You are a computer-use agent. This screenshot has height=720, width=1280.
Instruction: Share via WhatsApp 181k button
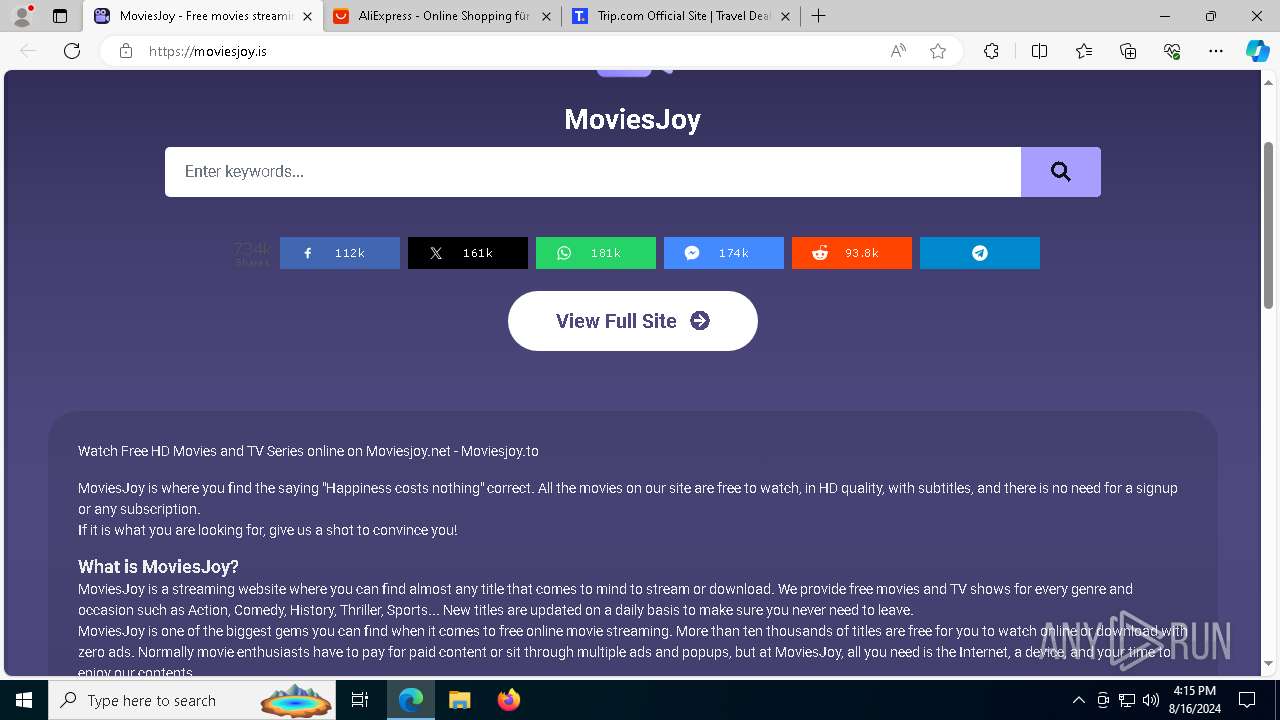coord(596,253)
